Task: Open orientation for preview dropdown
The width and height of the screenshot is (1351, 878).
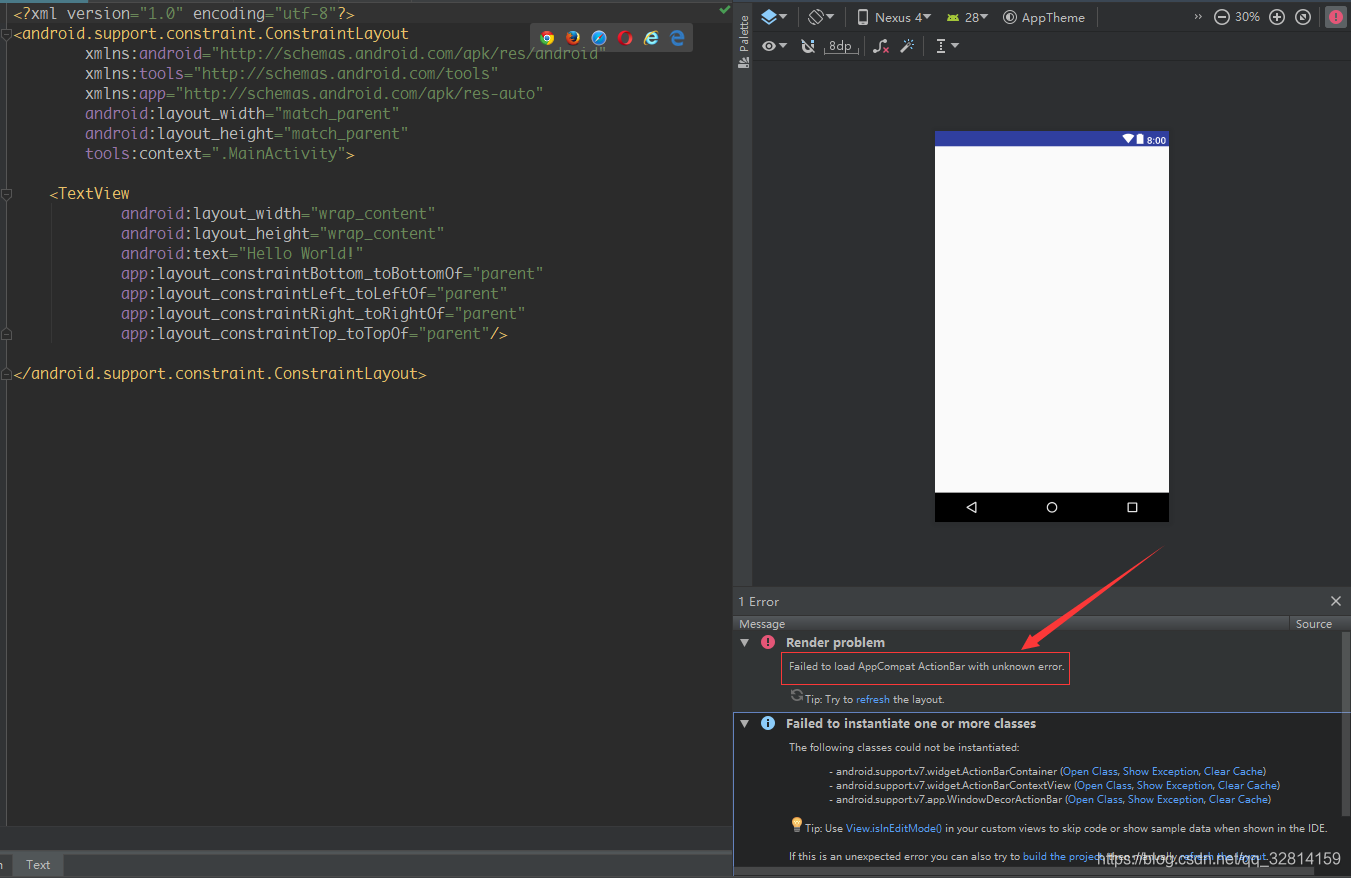Action: coord(821,17)
